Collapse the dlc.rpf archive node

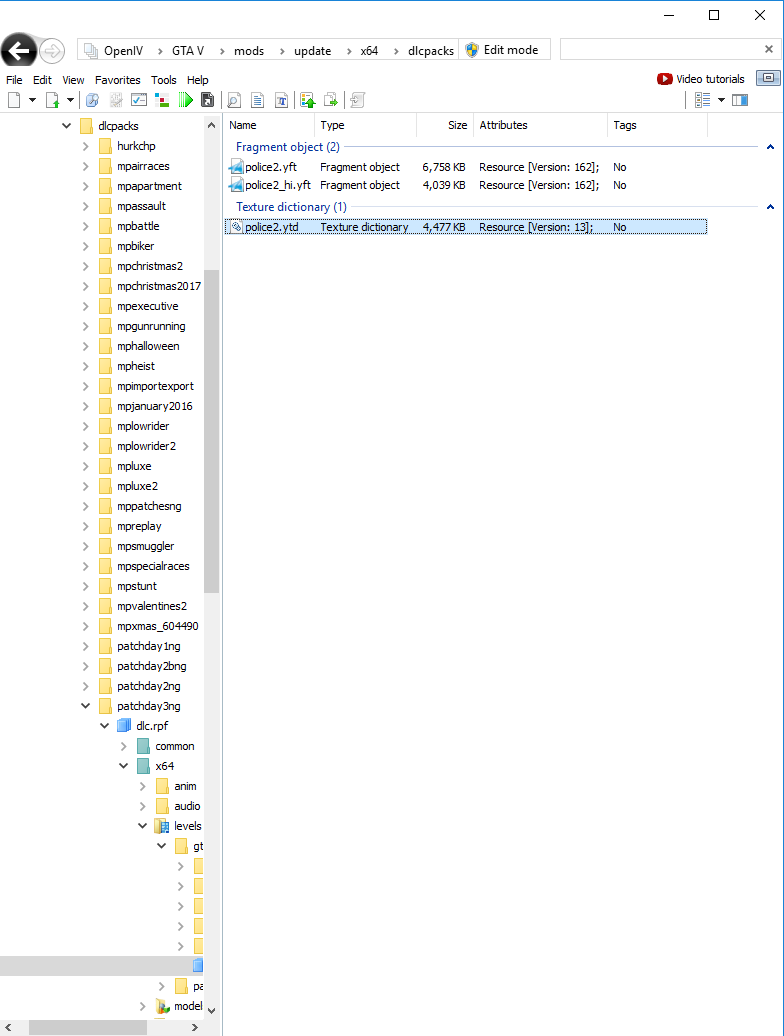[x=104, y=725]
